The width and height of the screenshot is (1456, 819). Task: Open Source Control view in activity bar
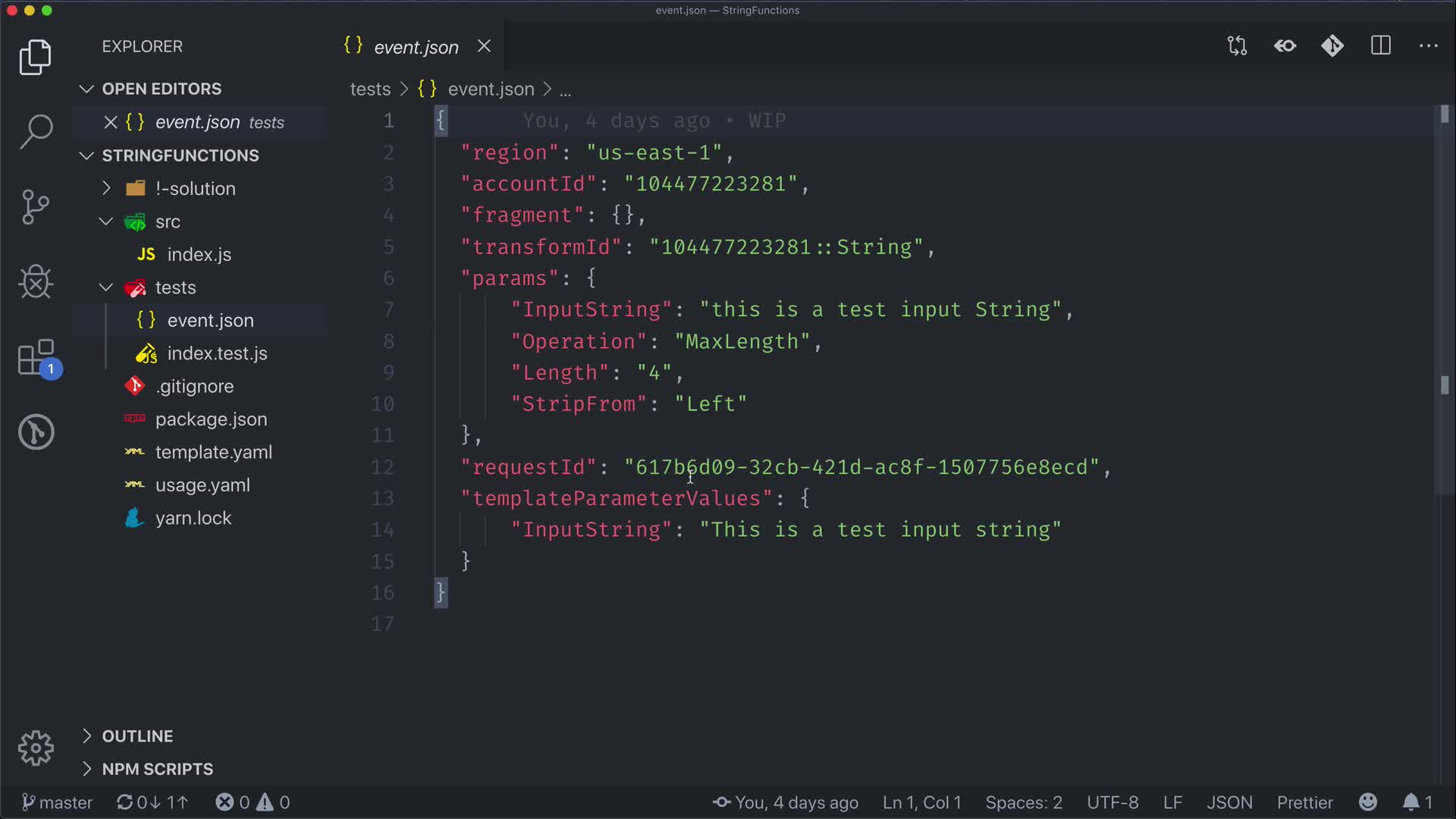click(36, 206)
